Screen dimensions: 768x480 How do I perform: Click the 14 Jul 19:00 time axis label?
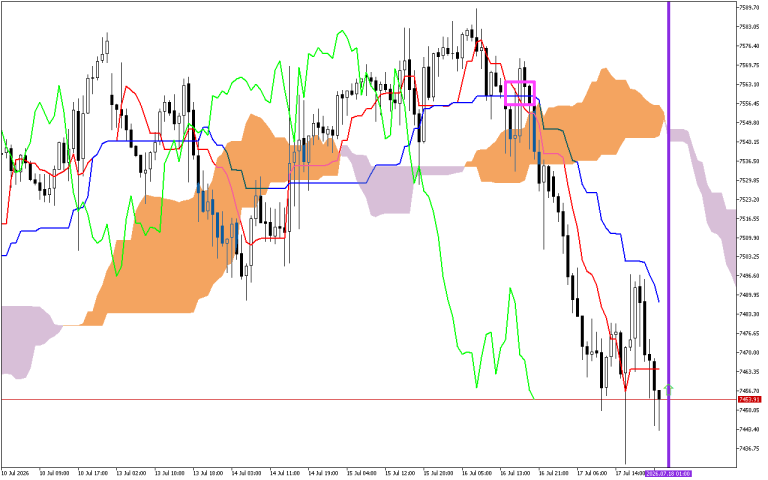tap(323, 474)
